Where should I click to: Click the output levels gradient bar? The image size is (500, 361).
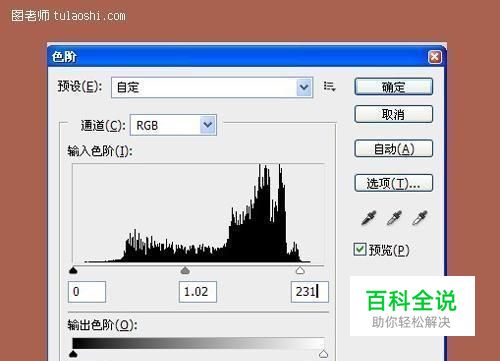pyautogui.click(x=198, y=343)
